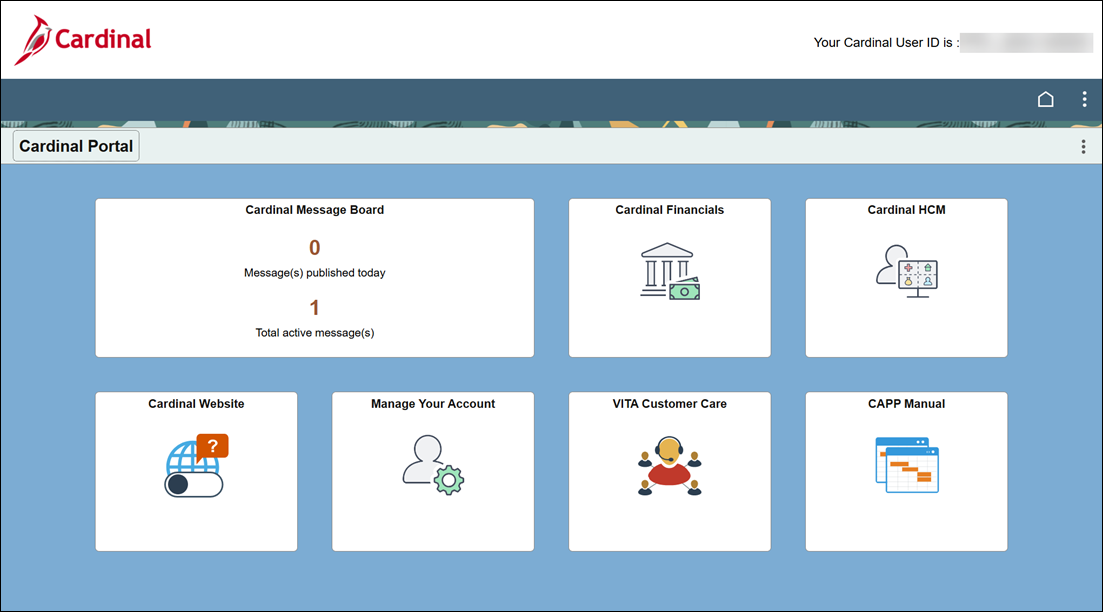Click the Cardinal bird logo
Viewport: 1103px width, 612px height.
click(x=83, y=40)
